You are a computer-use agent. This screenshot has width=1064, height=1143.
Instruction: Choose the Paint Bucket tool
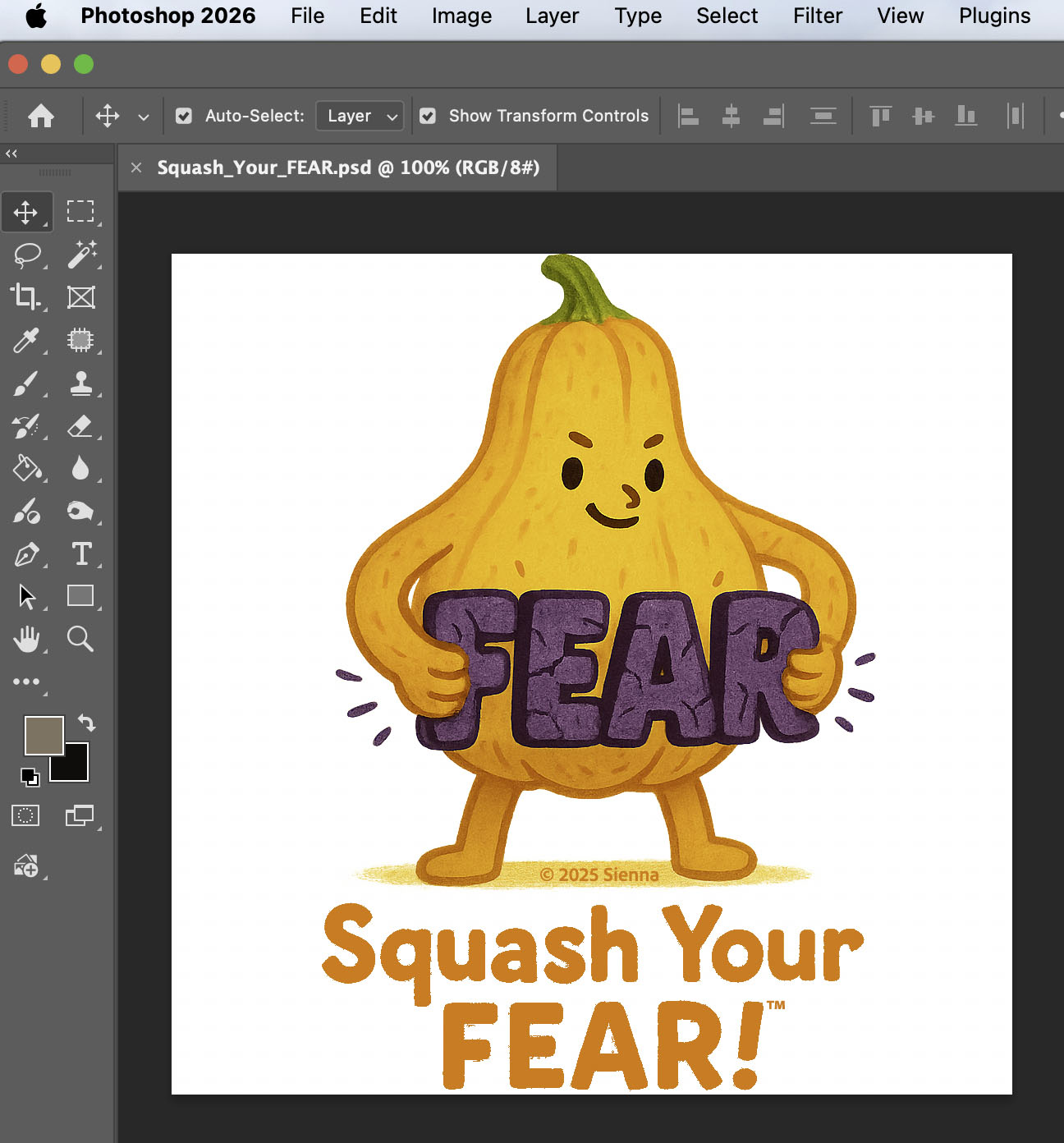pyautogui.click(x=26, y=468)
